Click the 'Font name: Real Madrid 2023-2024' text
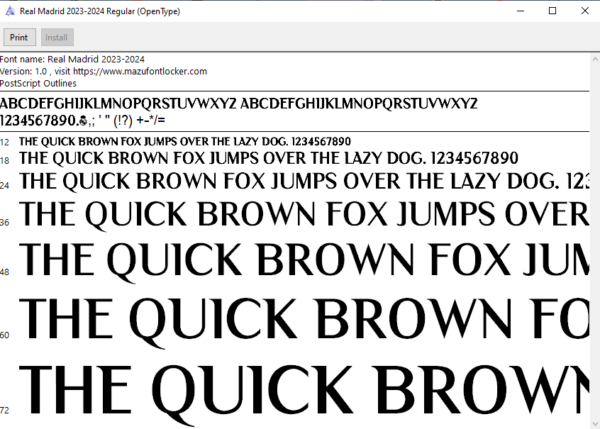Screen dimensions: 600x429 pos(72,59)
